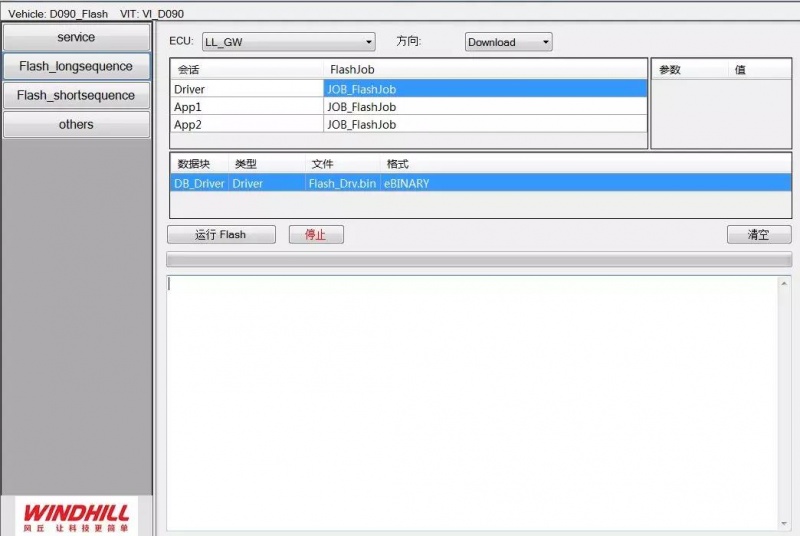The width and height of the screenshot is (800, 536).
Task: Open the others sidebar section
Action: [x=76, y=124]
